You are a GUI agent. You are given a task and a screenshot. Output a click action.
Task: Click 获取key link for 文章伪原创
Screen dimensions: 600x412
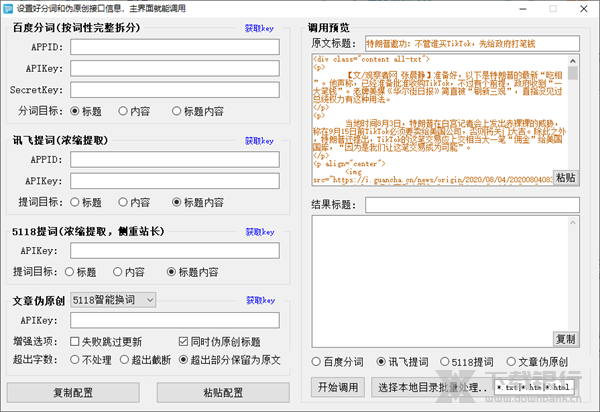pyautogui.click(x=260, y=300)
